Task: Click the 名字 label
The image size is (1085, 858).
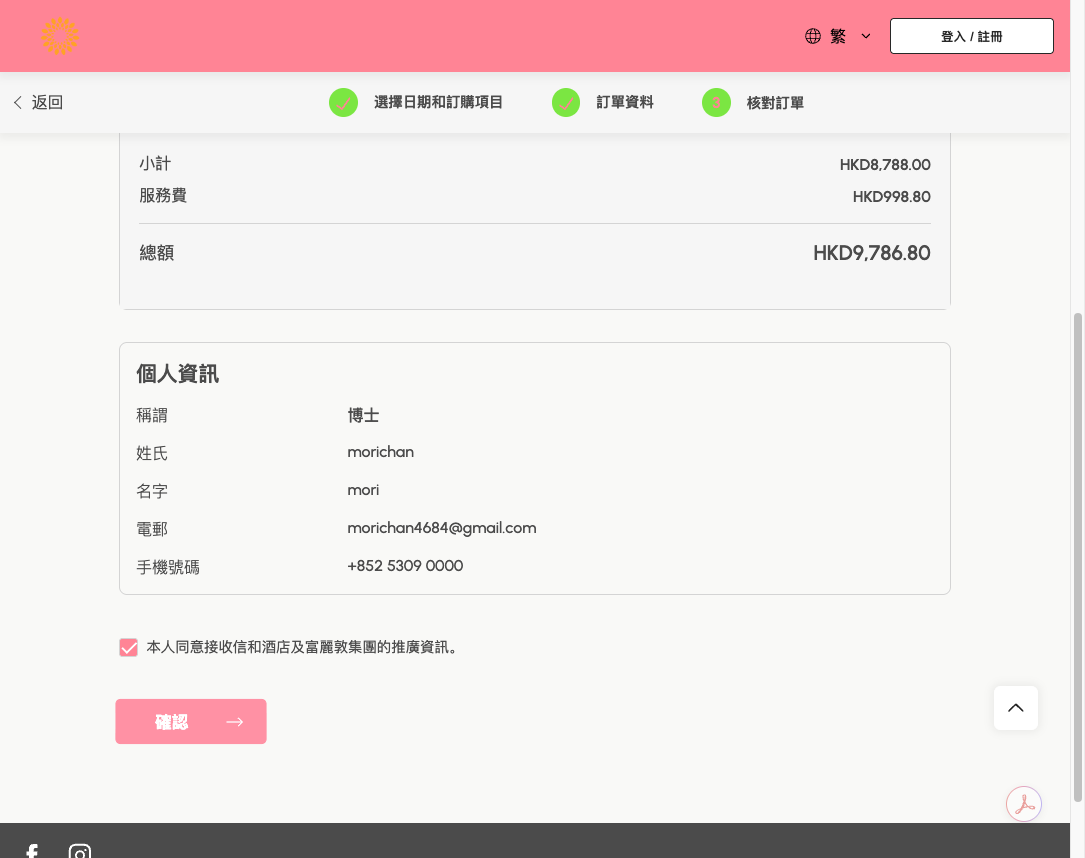Action: (152, 491)
